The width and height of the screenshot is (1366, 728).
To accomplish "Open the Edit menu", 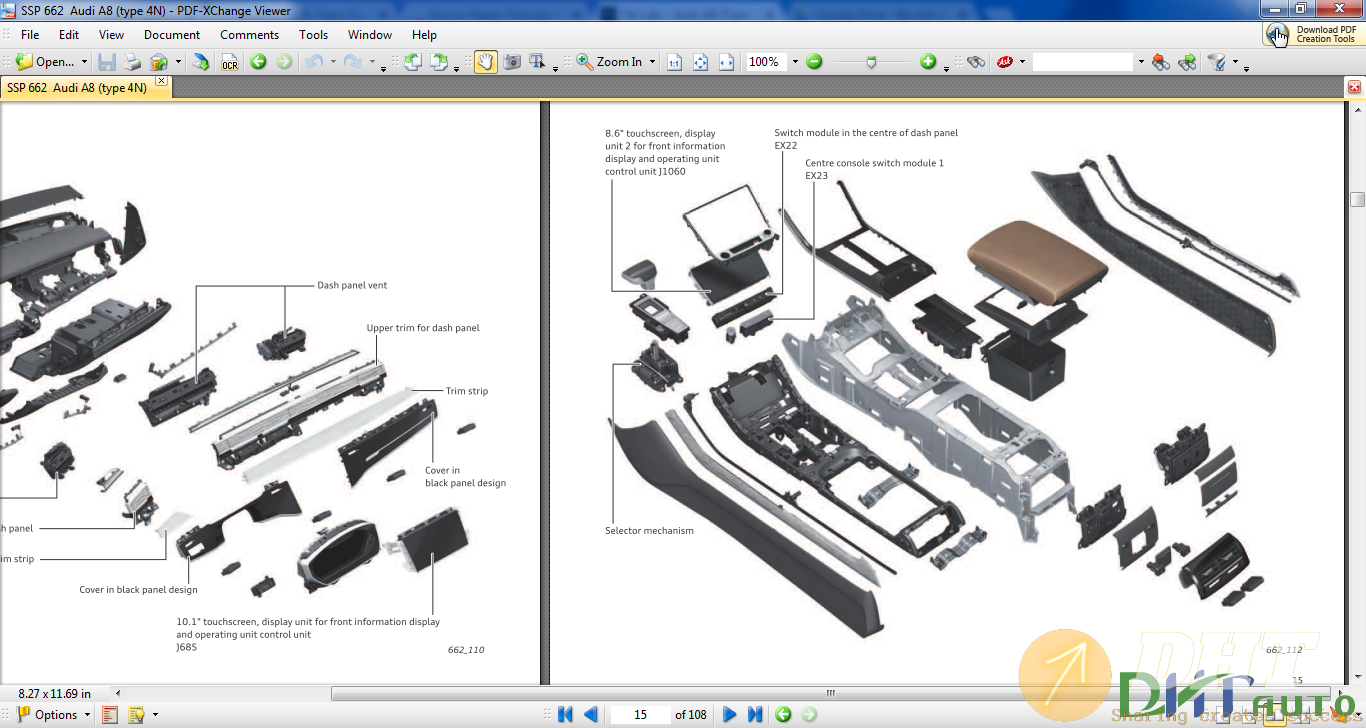I will tap(69, 34).
